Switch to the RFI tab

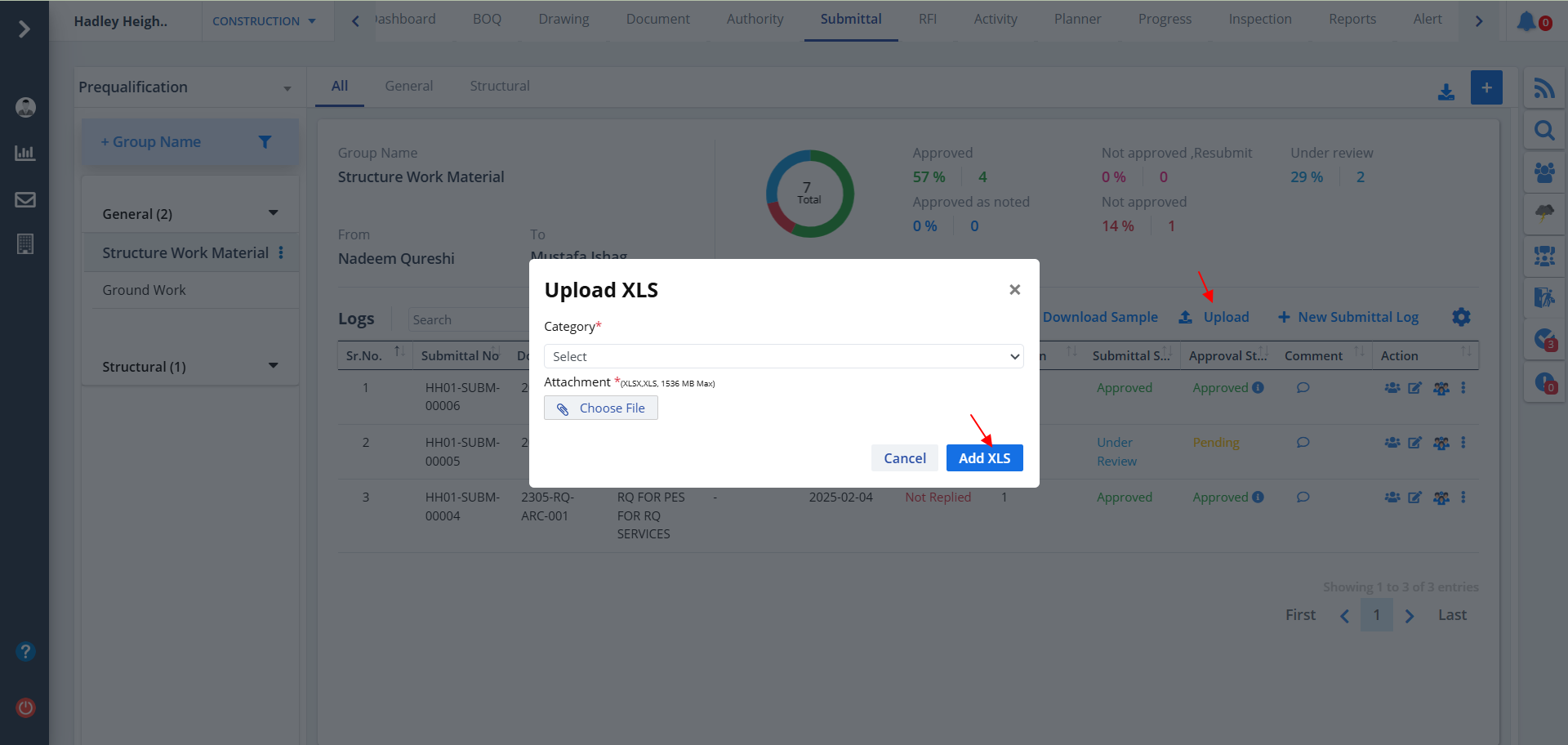tap(927, 20)
